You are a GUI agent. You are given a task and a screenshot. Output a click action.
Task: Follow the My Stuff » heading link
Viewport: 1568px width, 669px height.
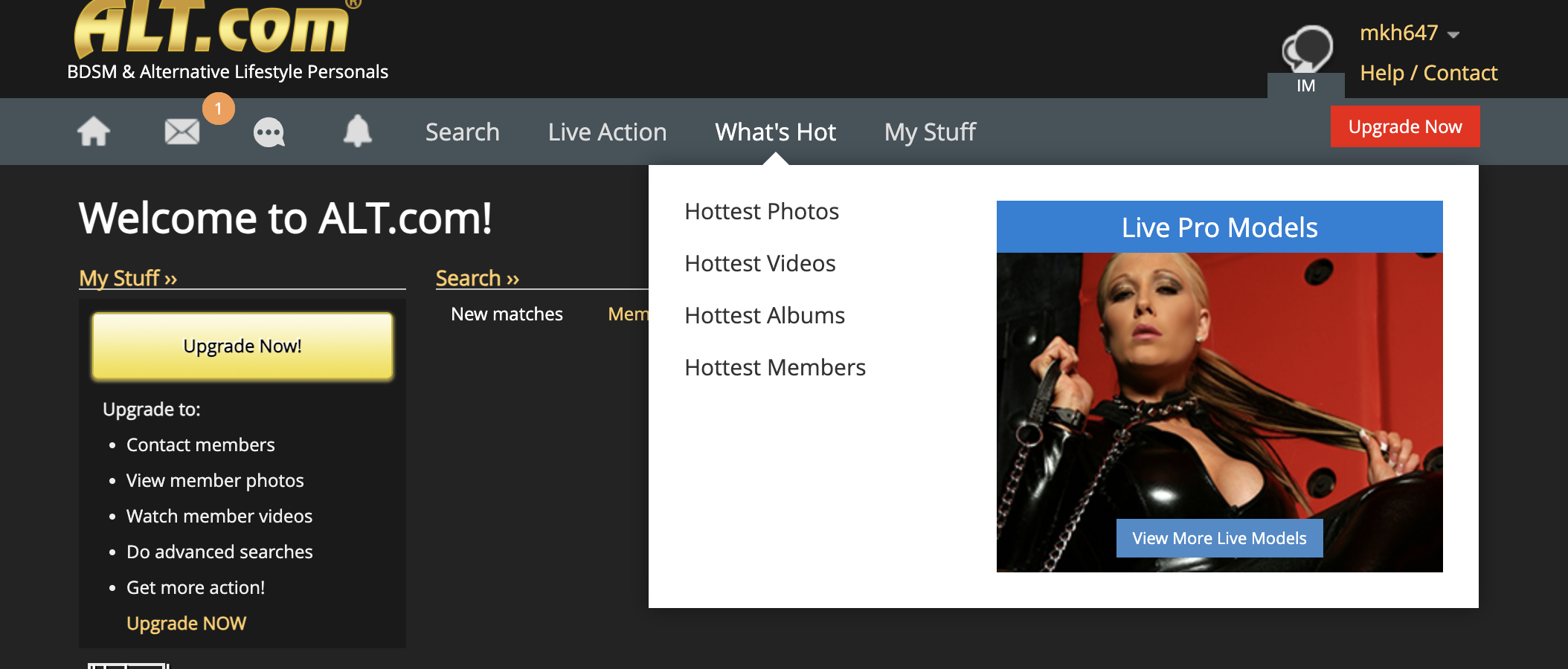coord(128,278)
